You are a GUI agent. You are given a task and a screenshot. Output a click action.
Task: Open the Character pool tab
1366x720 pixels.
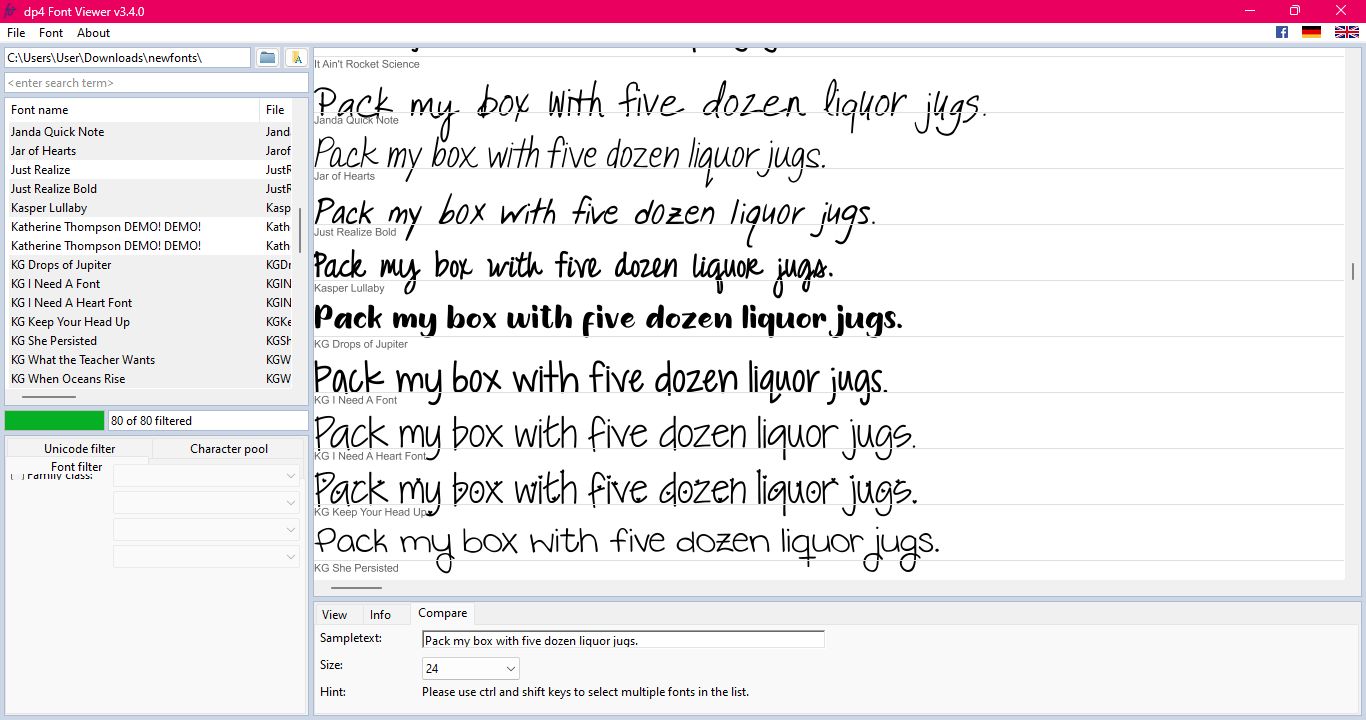(228, 448)
